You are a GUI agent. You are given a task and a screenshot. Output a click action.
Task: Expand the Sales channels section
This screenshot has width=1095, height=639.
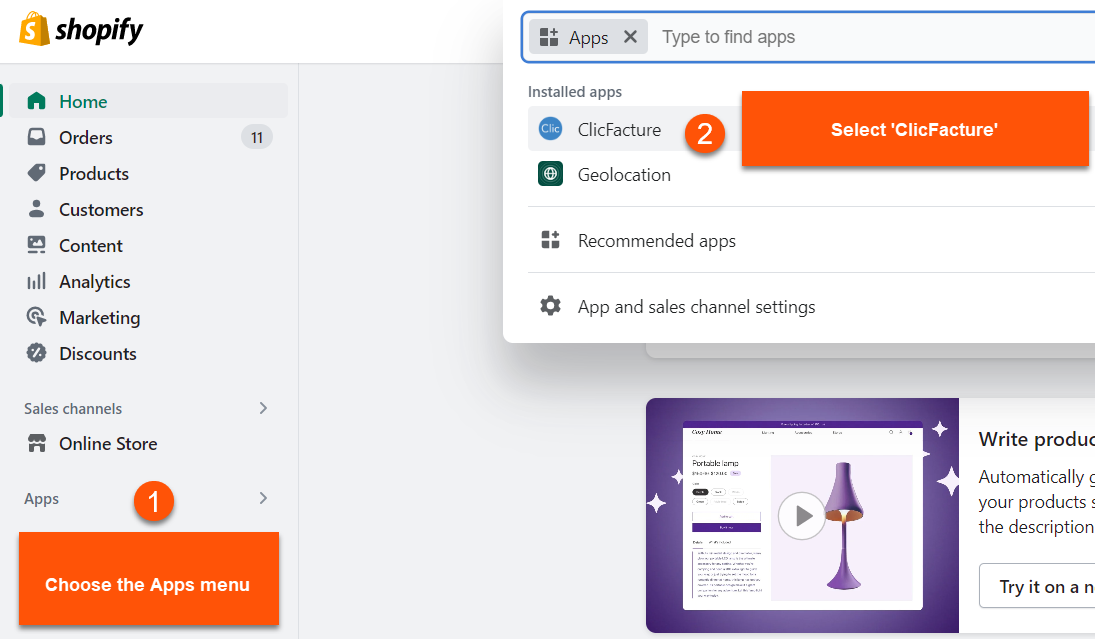263,408
